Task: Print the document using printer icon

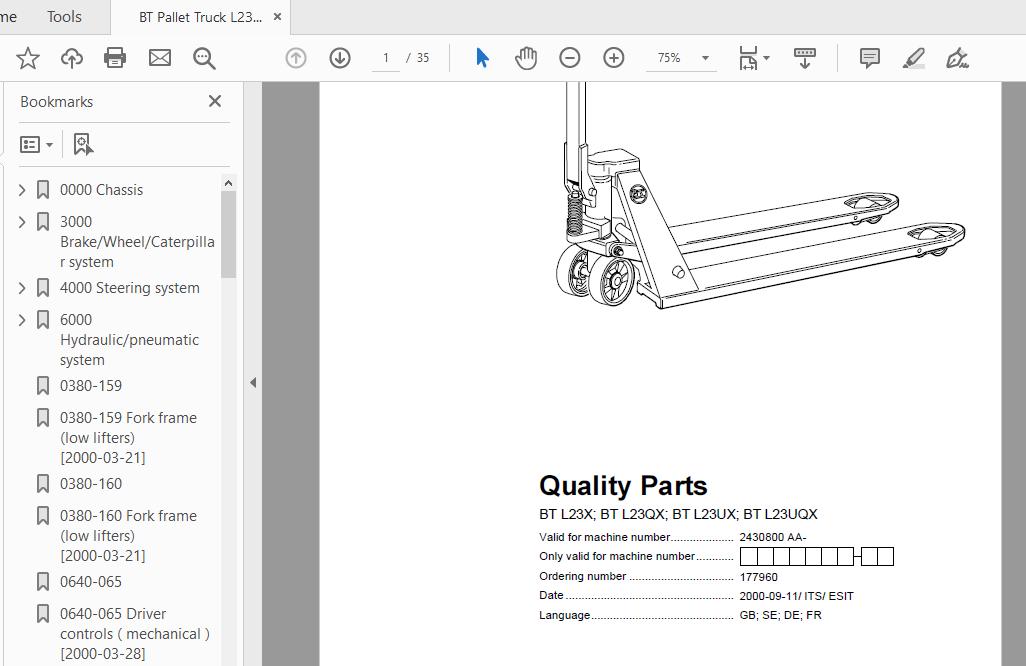Action: click(115, 58)
